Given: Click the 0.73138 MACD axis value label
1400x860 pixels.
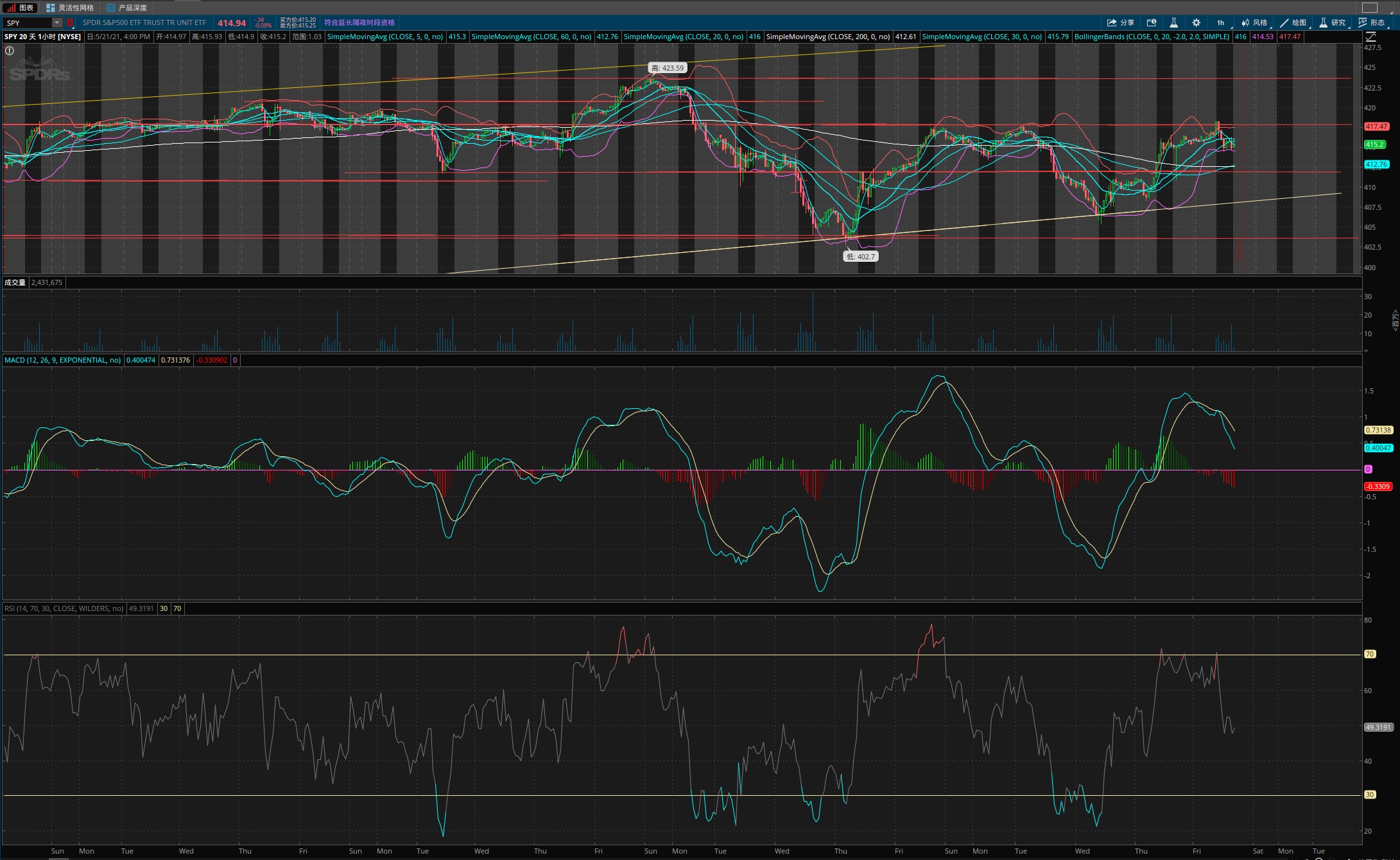Looking at the screenshot, I should (x=1378, y=430).
